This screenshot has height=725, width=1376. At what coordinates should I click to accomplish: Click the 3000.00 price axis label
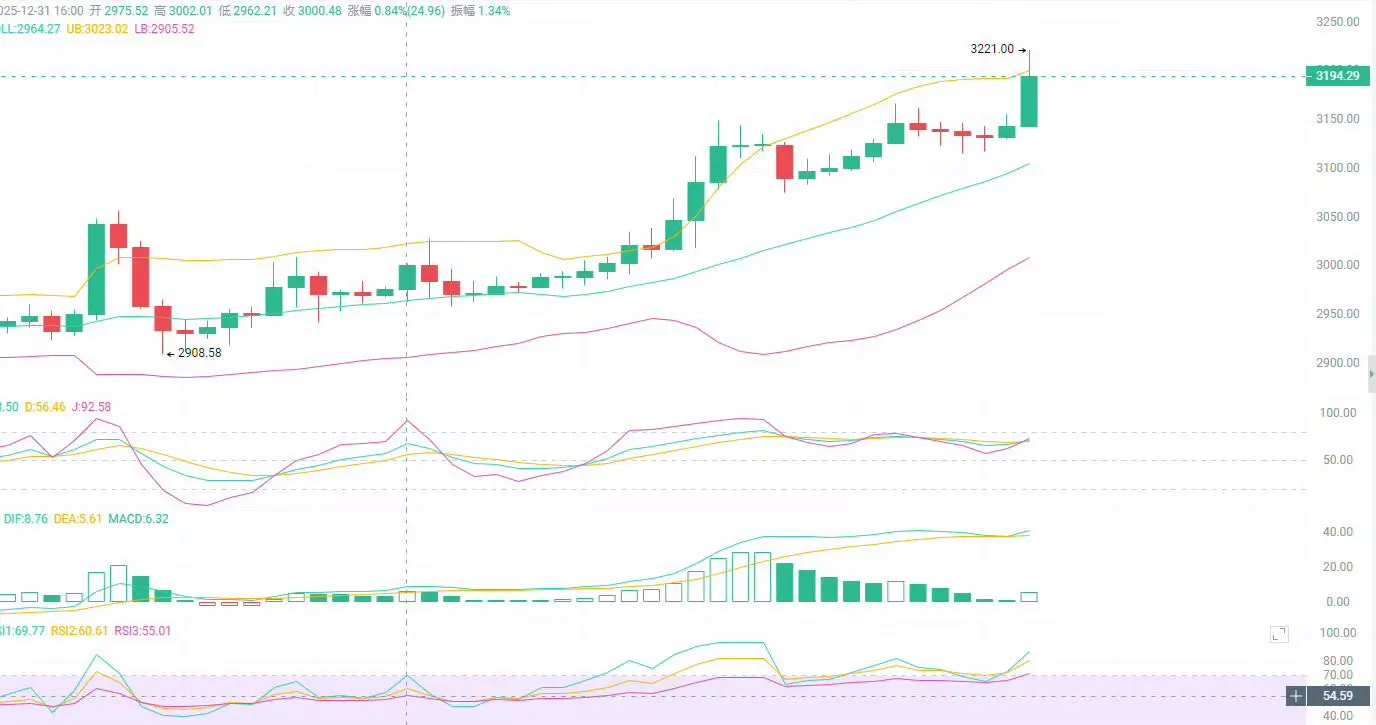pos(1337,265)
